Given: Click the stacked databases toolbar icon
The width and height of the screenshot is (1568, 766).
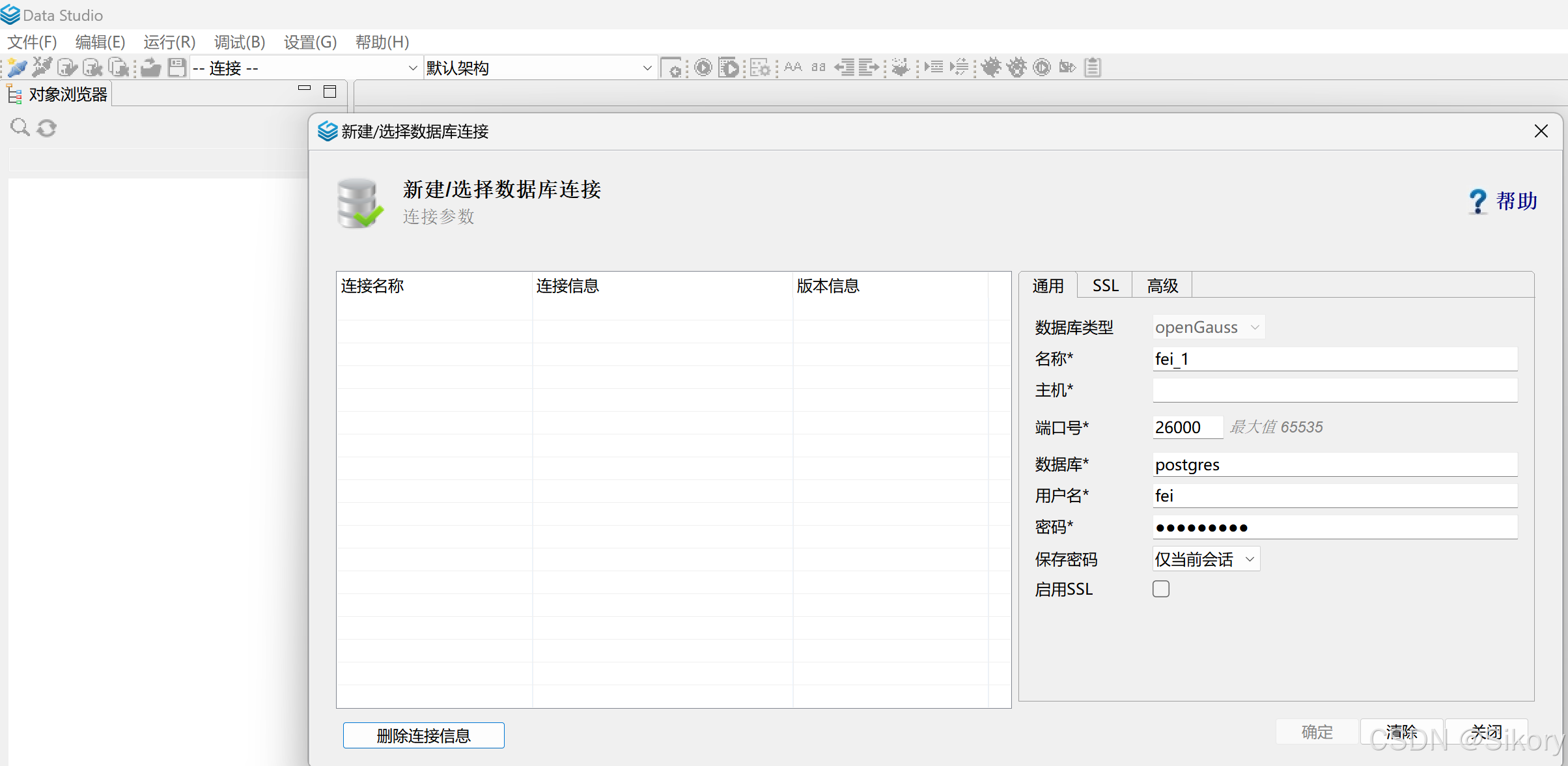Looking at the screenshot, I should (x=119, y=68).
